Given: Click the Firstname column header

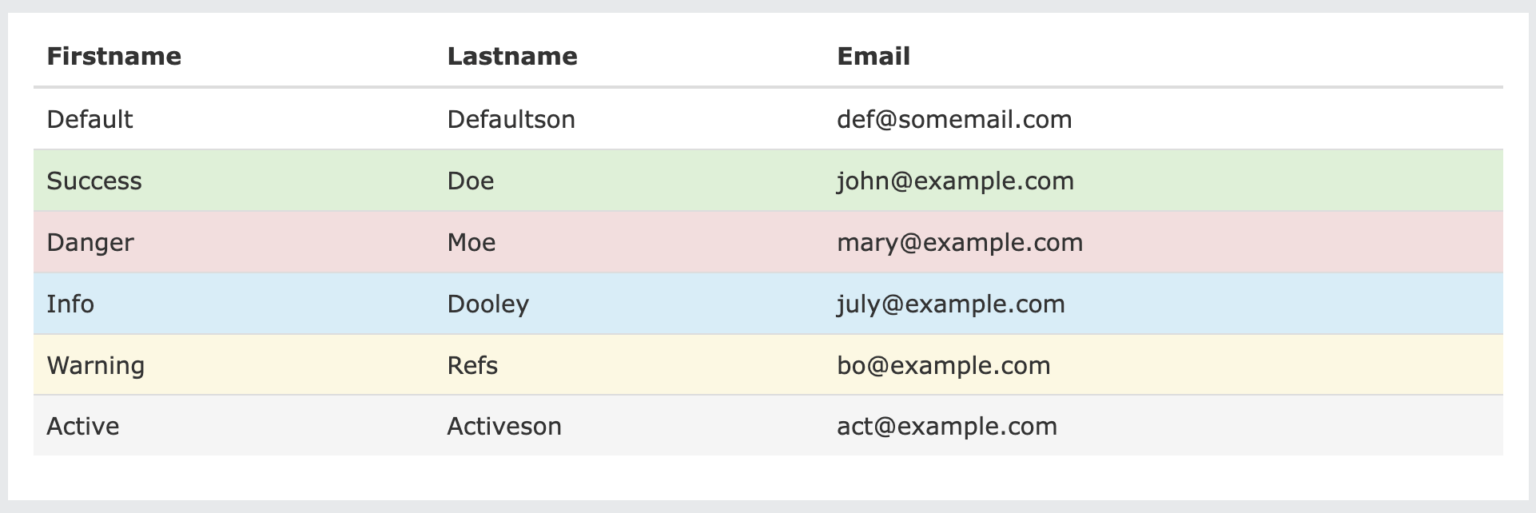Looking at the screenshot, I should [114, 56].
